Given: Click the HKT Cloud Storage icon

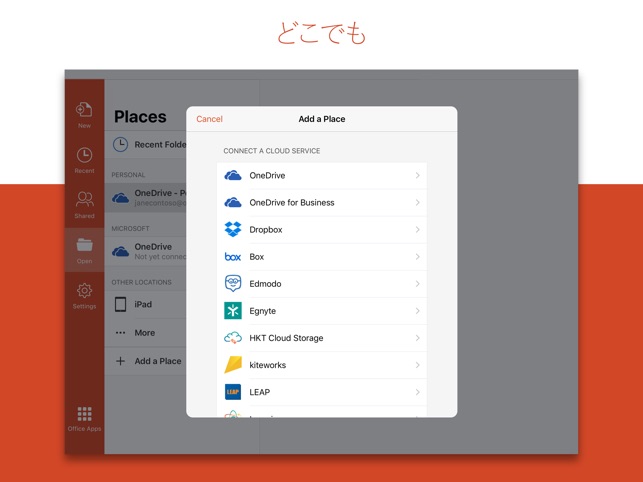Looking at the screenshot, I should [233, 338].
